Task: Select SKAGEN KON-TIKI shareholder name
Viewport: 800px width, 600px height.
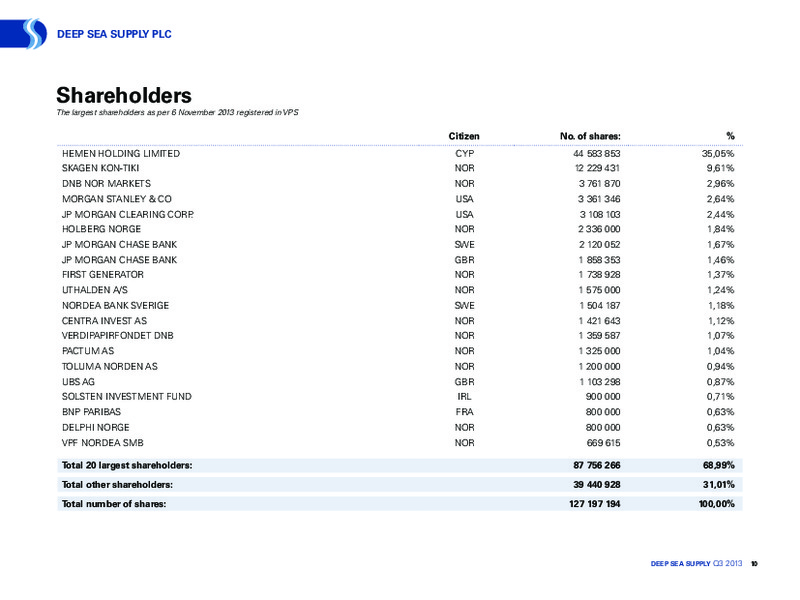Action: [x=101, y=168]
